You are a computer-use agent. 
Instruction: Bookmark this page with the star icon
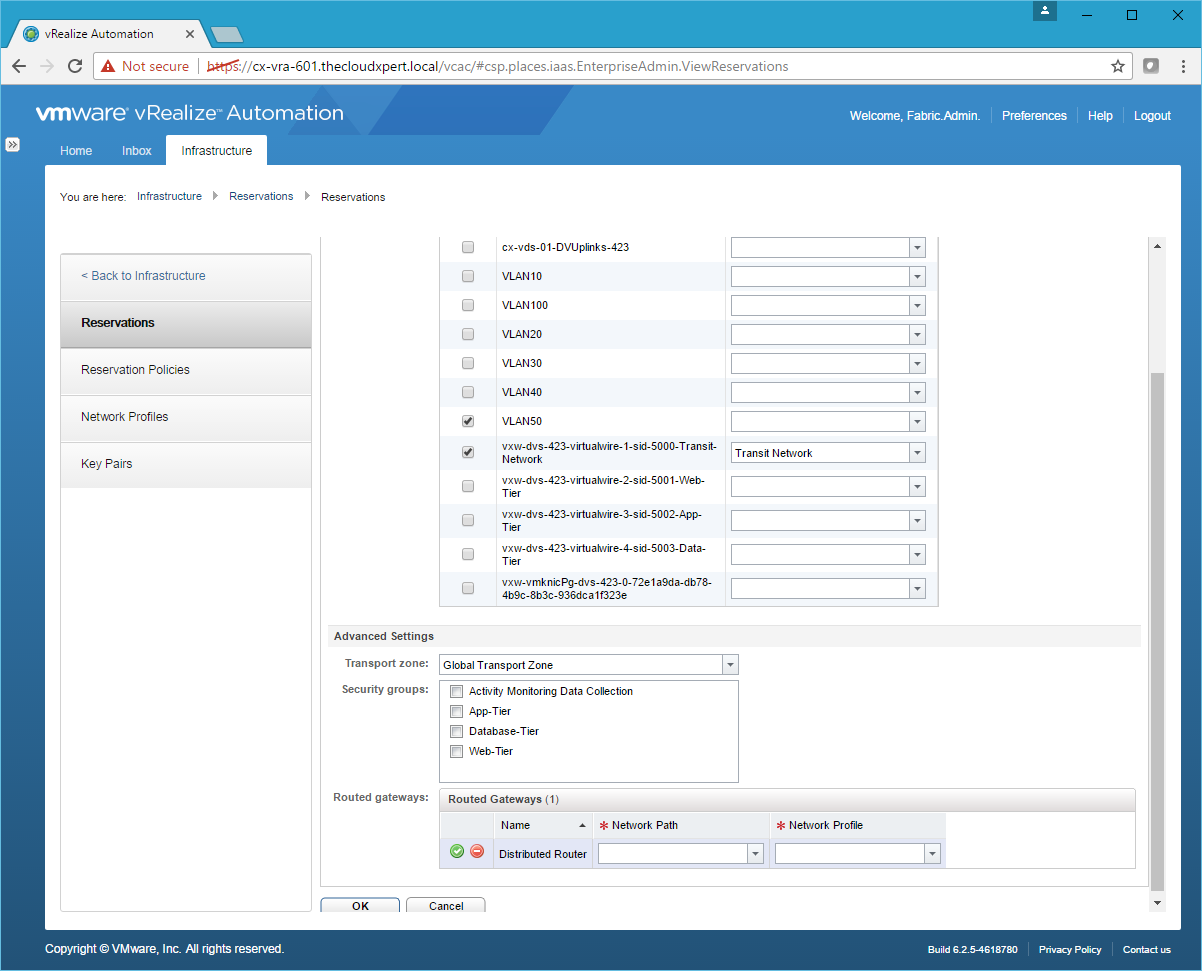pos(1117,66)
